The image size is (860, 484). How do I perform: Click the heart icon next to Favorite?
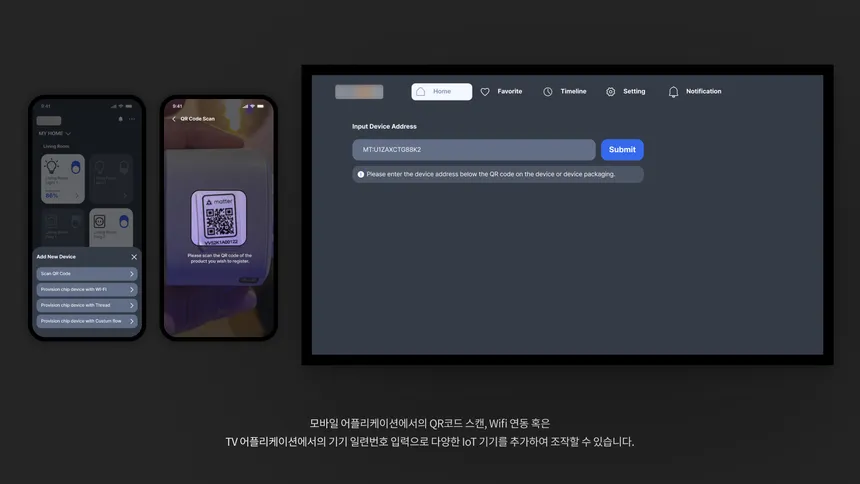point(485,92)
